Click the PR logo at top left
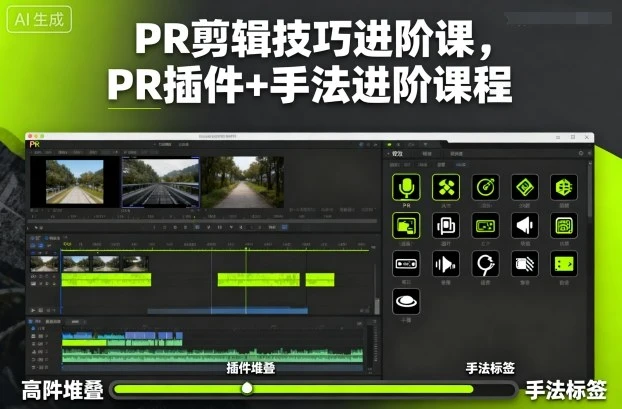The width and height of the screenshot is (622, 409). (x=37, y=145)
